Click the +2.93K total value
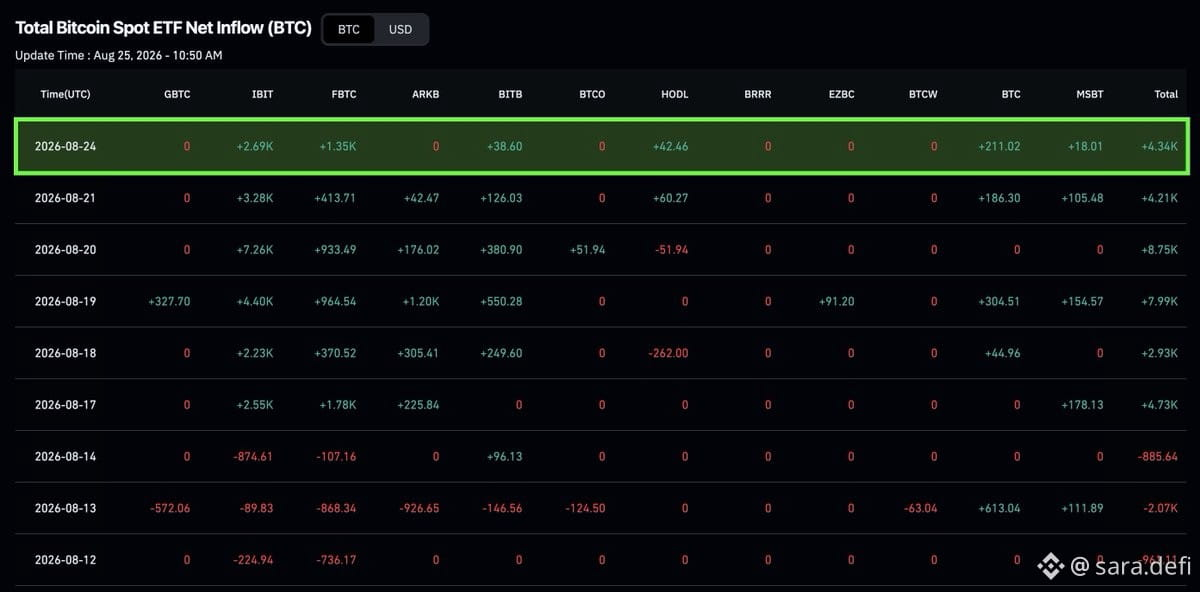1200x592 pixels. pos(1160,353)
